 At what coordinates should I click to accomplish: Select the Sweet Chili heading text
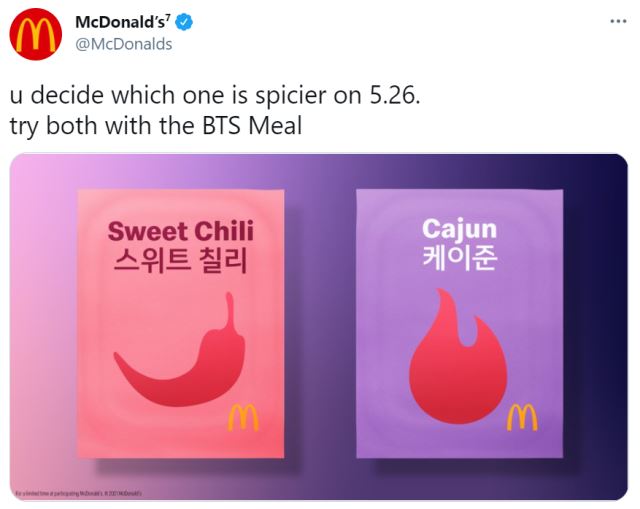180,231
